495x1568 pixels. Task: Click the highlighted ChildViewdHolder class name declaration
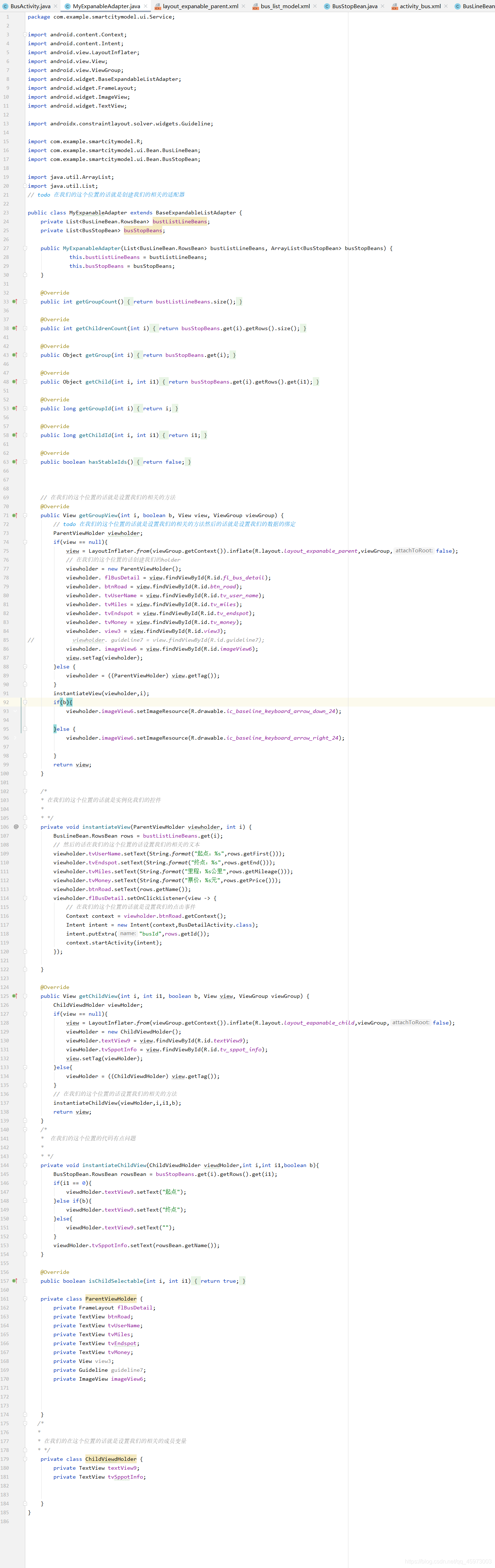click(111, 1459)
